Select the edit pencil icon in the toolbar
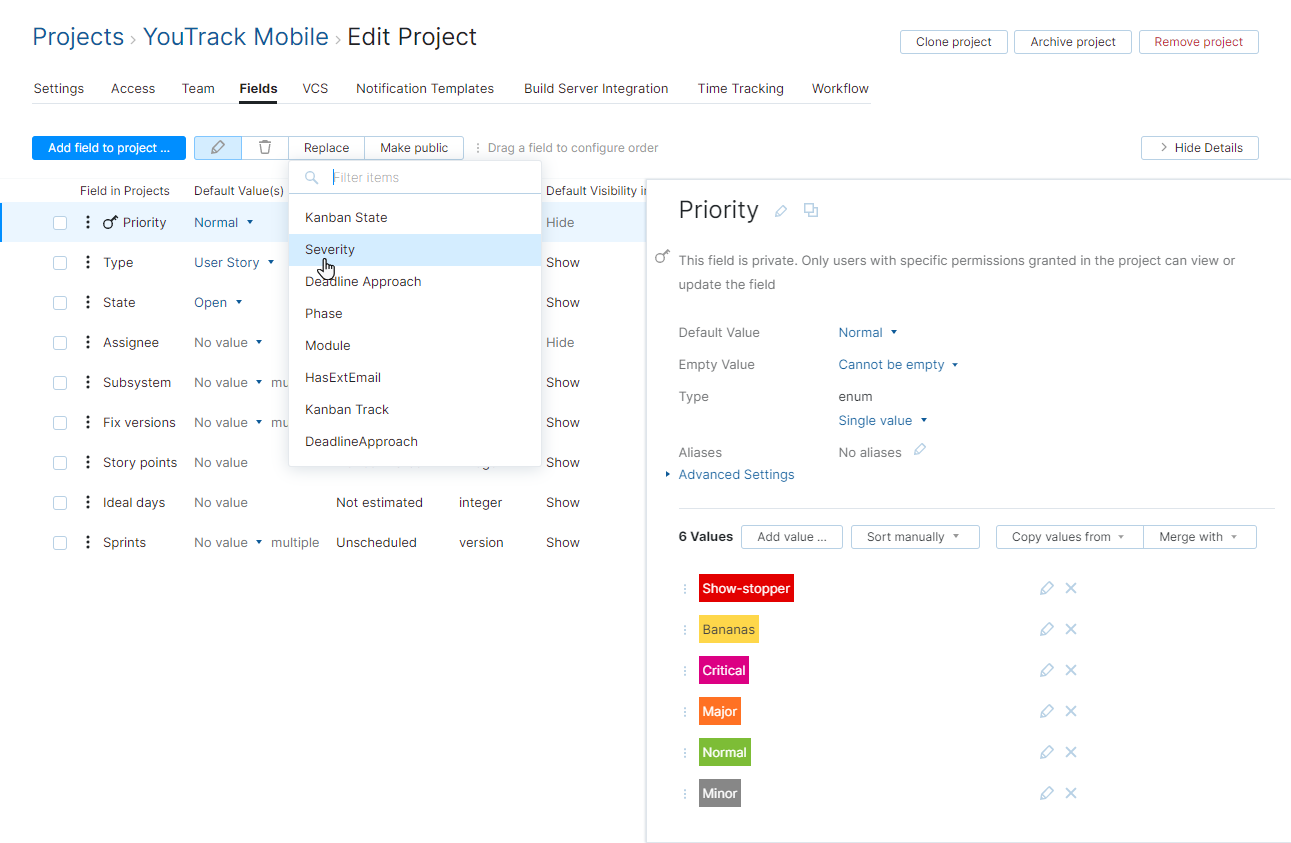Image resolution: width=1291 pixels, height=843 pixels. click(x=217, y=147)
